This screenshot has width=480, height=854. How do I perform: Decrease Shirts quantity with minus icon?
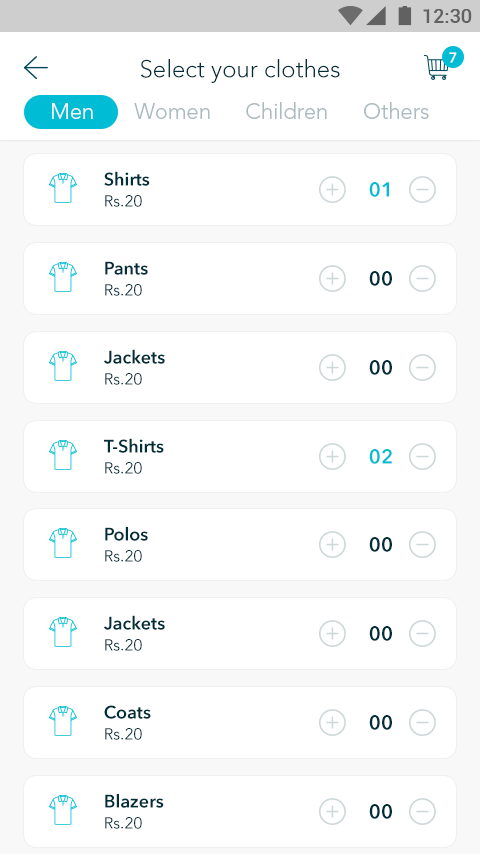[x=422, y=190]
